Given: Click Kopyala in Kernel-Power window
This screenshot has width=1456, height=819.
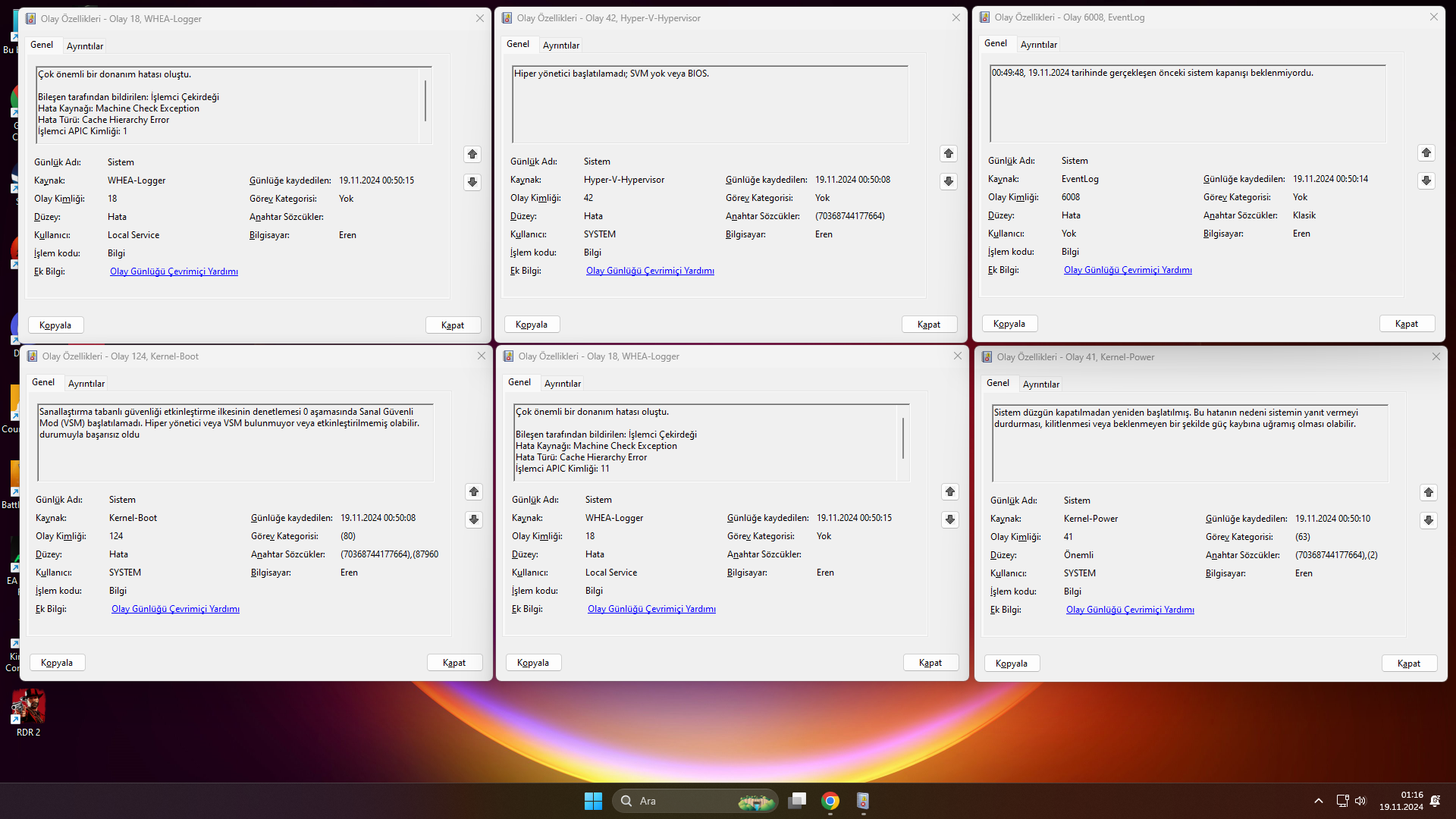Looking at the screenshot, I should [x=1012, y=664].
